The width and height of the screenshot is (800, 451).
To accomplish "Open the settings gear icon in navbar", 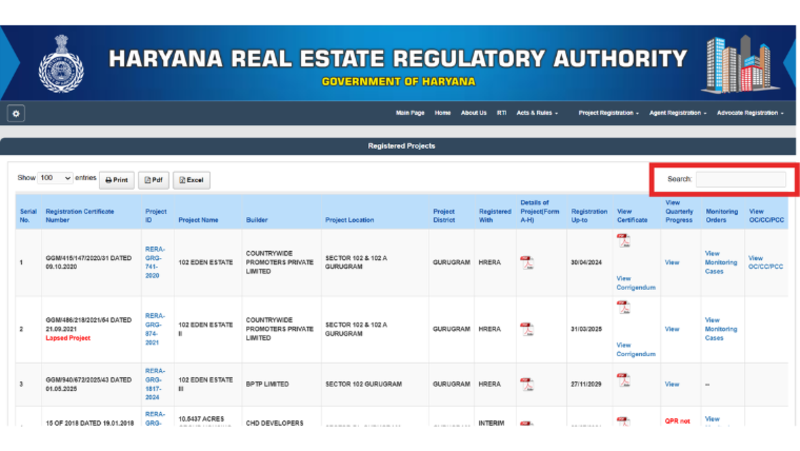I will tap(16, 113).
